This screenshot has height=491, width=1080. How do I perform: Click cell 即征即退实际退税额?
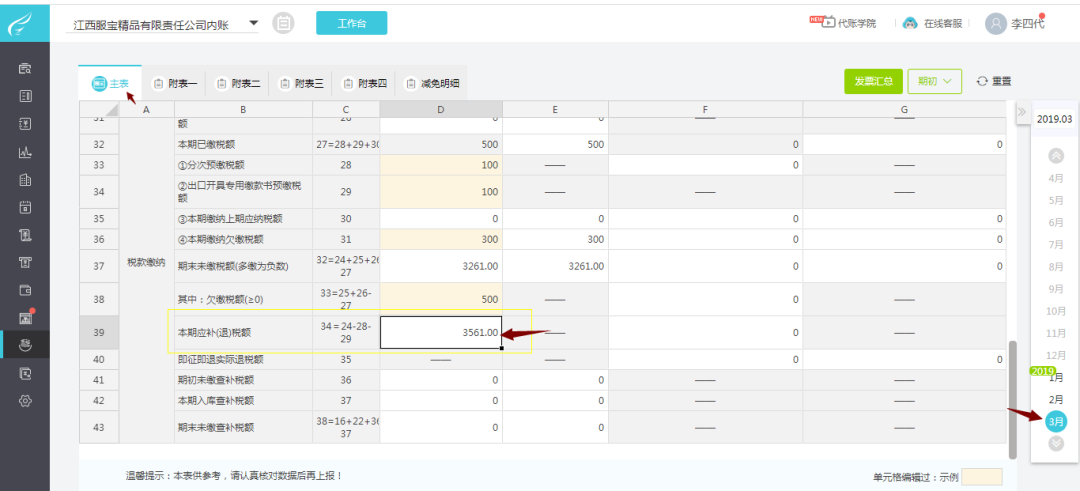tap(243, 359)
